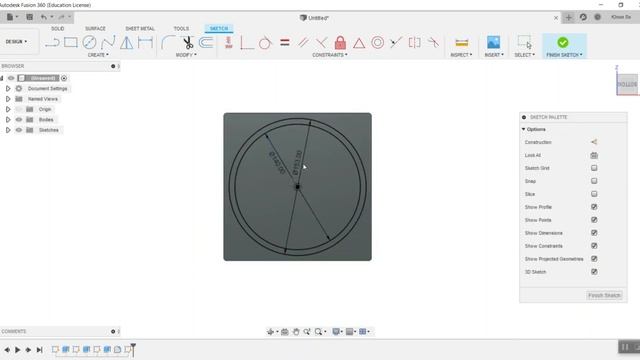This screenshot has height=360, width=640.
Task: Click the Finish Sketch button in palette
Action: pyautogui.click(x=604, y=295)
